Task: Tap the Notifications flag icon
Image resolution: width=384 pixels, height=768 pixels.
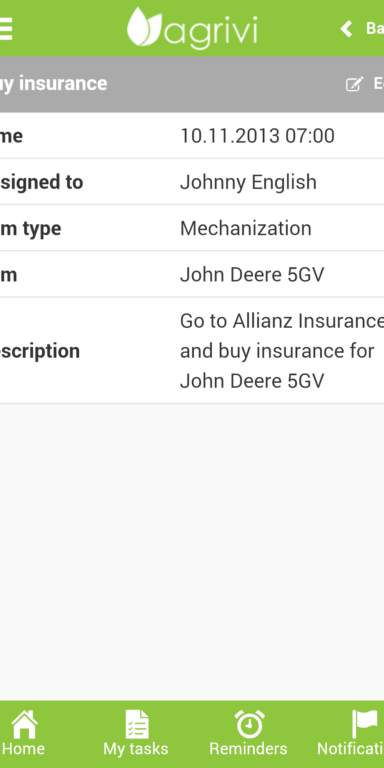Action: click(x=364, y=724)
